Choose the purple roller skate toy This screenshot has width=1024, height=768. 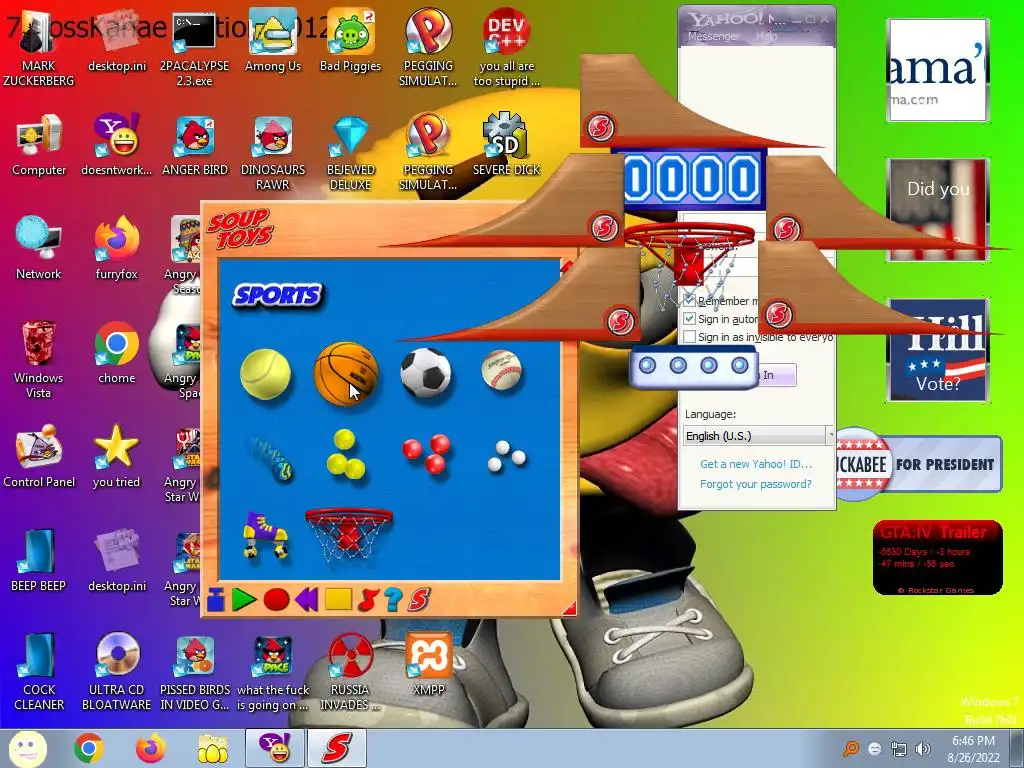265,535
